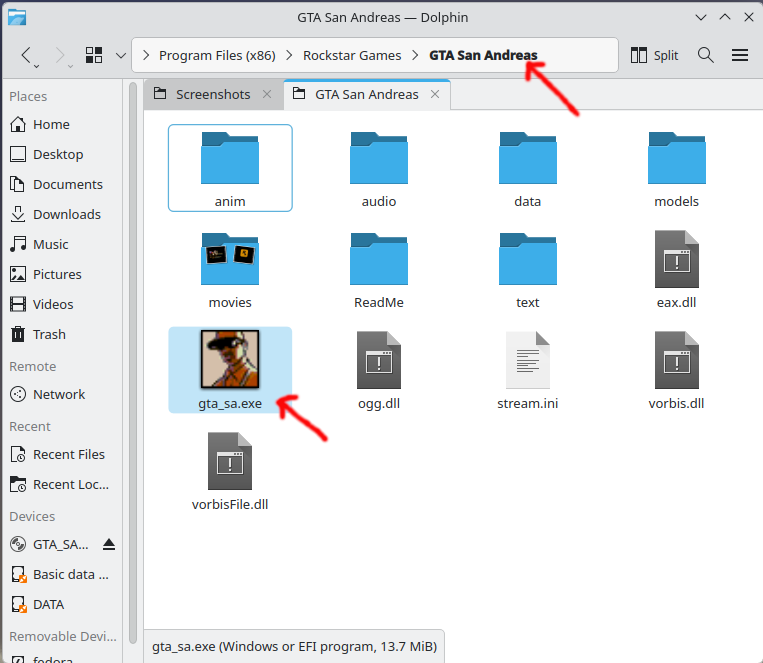Open the Basic data partition device
This screenshot has height=663, width=763.
click(61, 574)
